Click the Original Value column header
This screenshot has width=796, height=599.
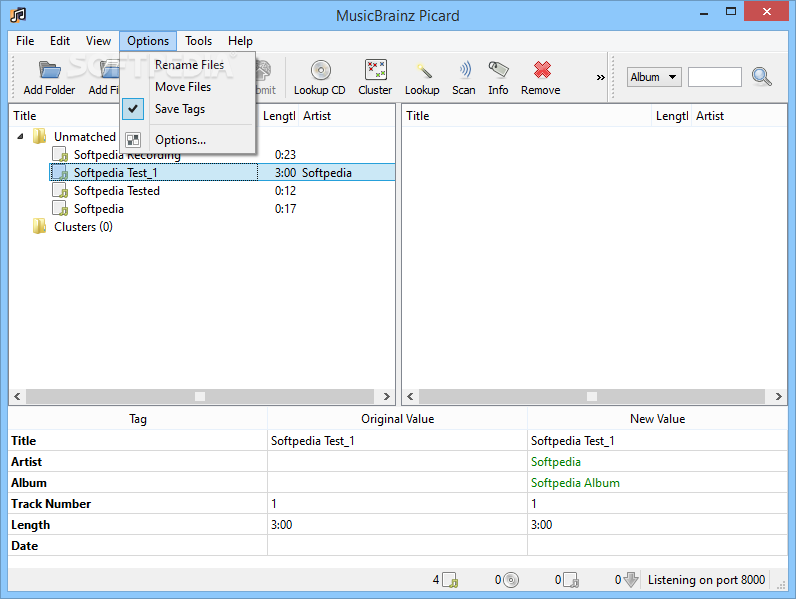point(397,419)
